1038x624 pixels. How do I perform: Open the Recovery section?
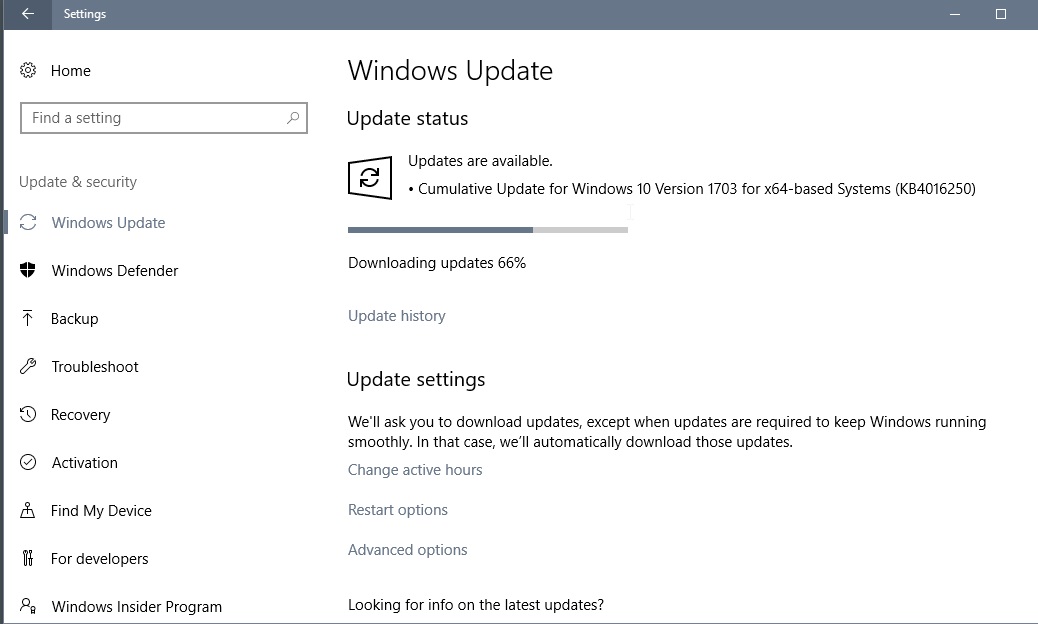(x=81, y=415)
